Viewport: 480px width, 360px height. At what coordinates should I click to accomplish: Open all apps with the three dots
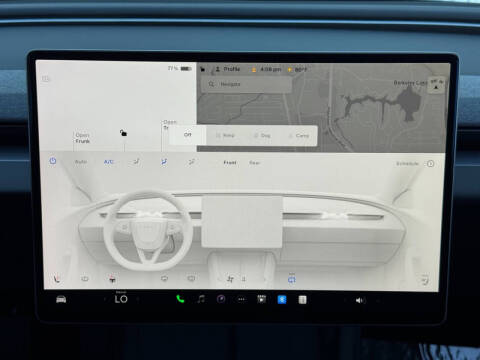pyautogui.click(x=241, y=299)
